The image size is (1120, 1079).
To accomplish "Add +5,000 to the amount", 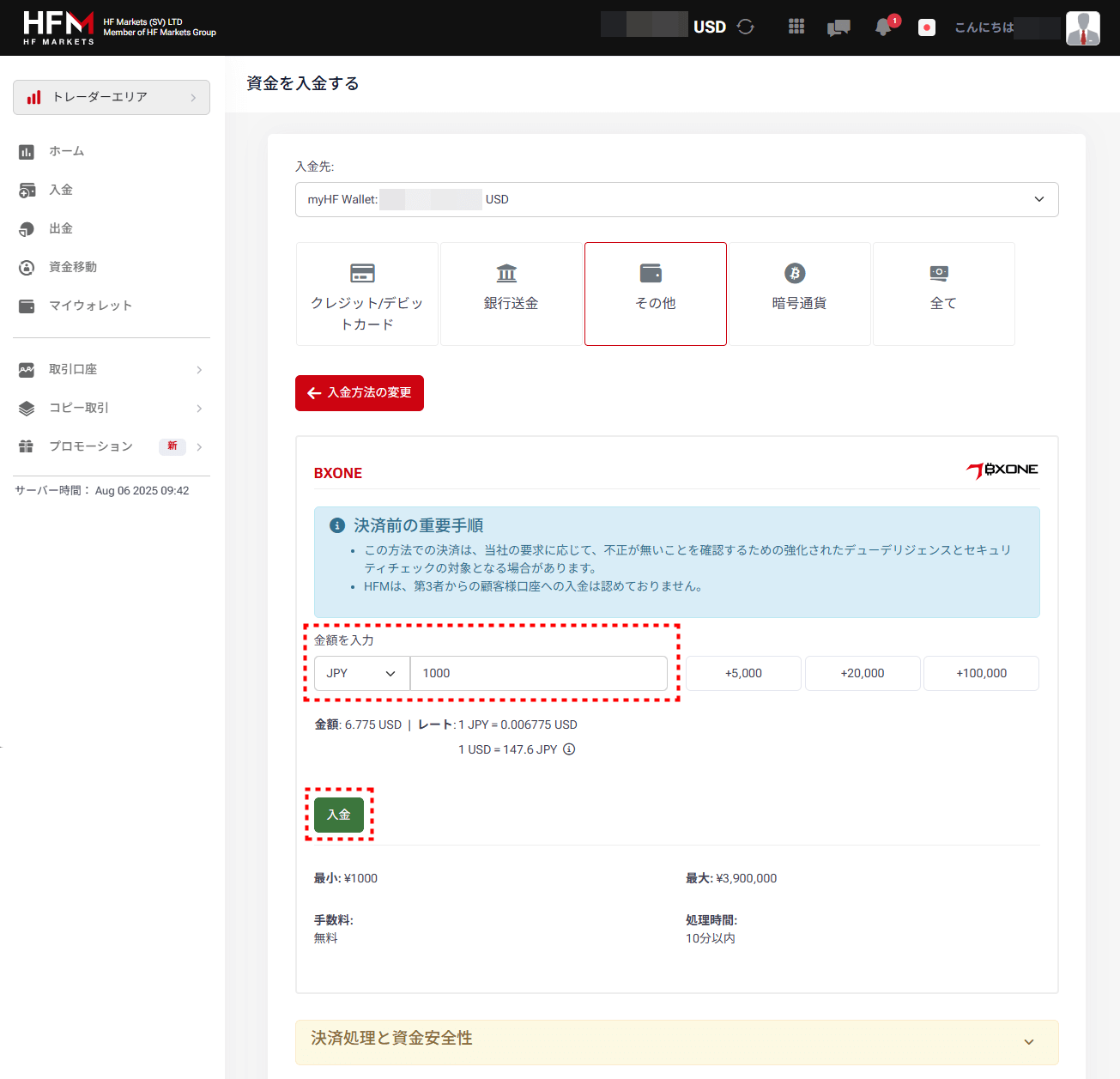I will pos(743,673).
